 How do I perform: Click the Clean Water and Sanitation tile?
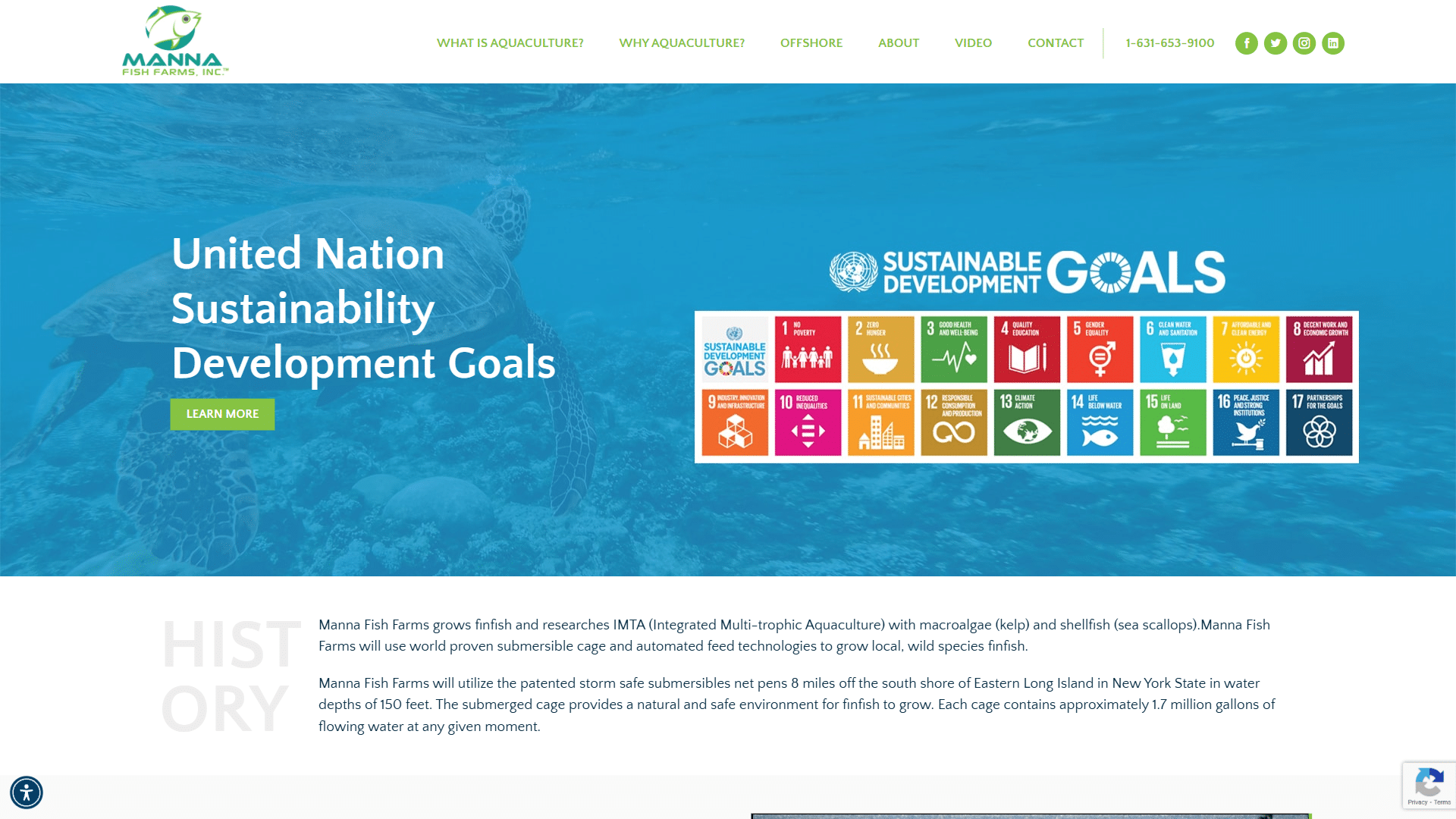pyautogui.click(x=1172, y=350)
